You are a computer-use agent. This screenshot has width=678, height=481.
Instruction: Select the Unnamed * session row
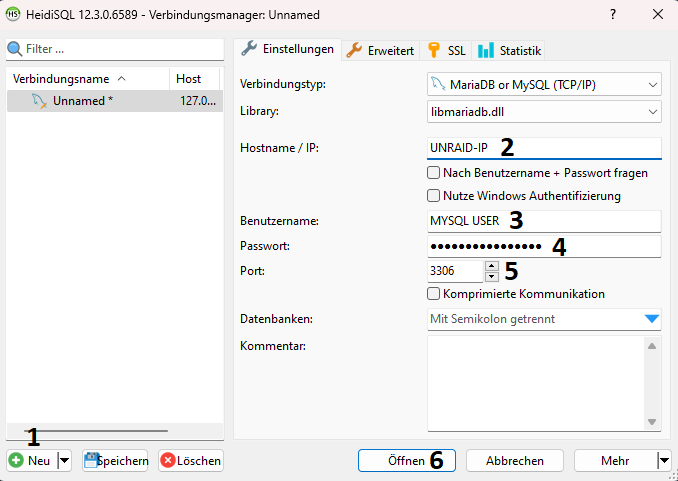coord(115,101)
